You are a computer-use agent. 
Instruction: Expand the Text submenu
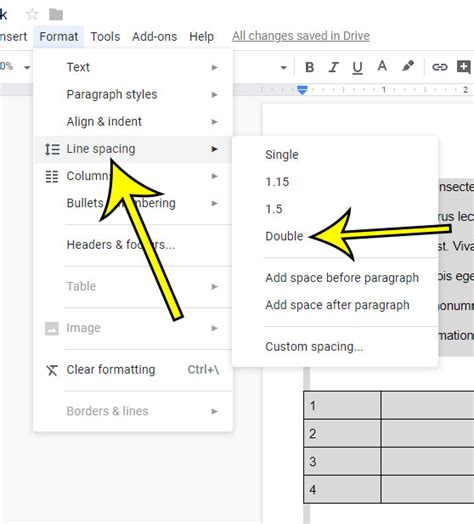(x=133, y=67)
